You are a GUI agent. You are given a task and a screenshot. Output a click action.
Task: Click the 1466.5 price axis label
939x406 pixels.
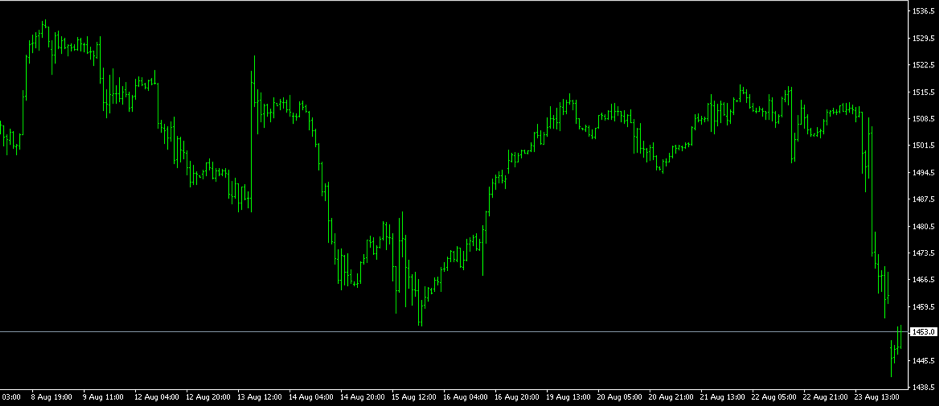pos(924,280)
